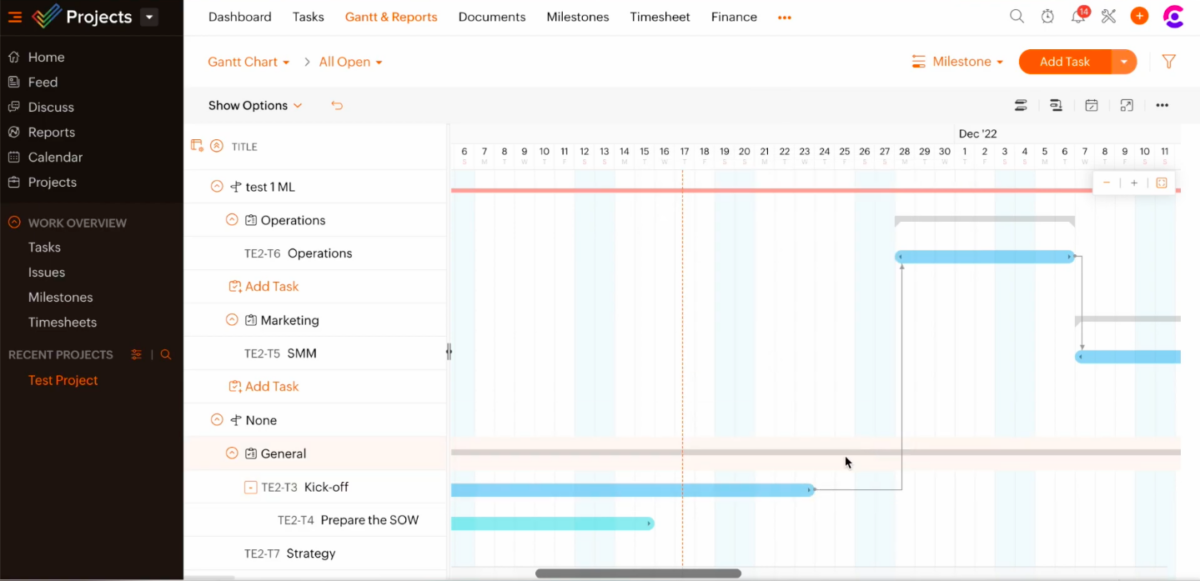The height and width of the screenshot is (581, 1200).
Task: Click the tools wrench icon near notifications
Action: [x=1110, y=16]
